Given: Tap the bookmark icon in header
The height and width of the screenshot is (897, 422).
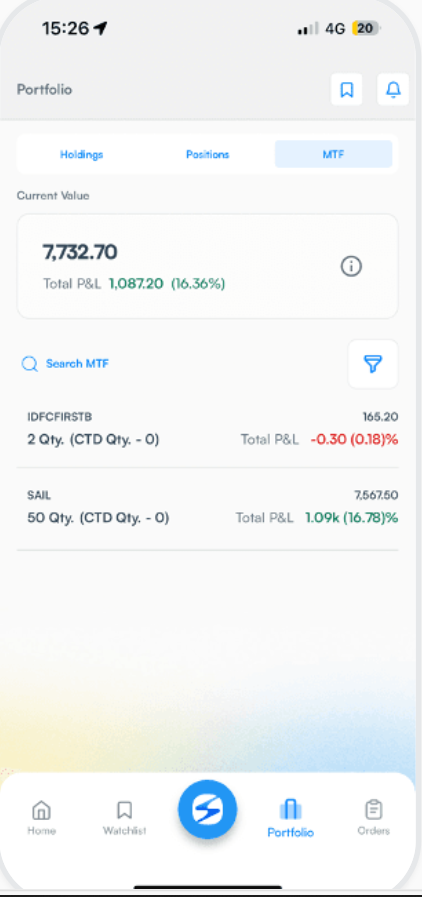Looking at the screenshot, I should point(347,89).
